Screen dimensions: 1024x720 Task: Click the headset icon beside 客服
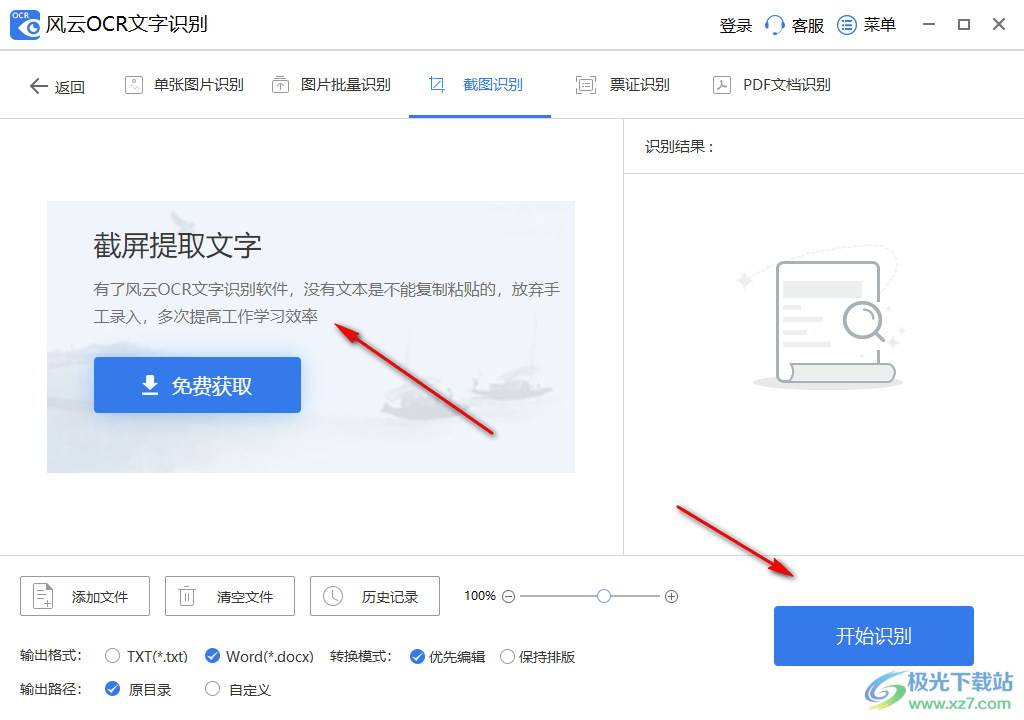point(775,25)
